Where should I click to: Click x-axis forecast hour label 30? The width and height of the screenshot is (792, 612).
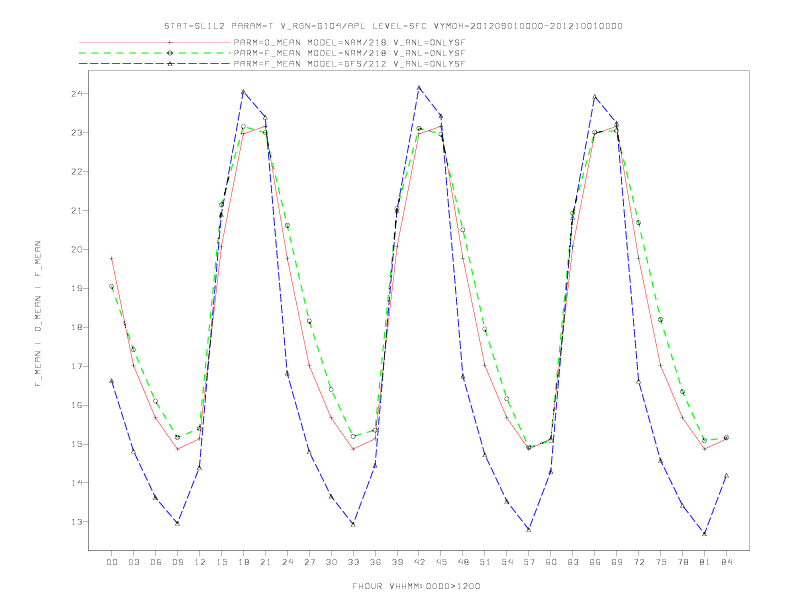[x=331, y=562]
